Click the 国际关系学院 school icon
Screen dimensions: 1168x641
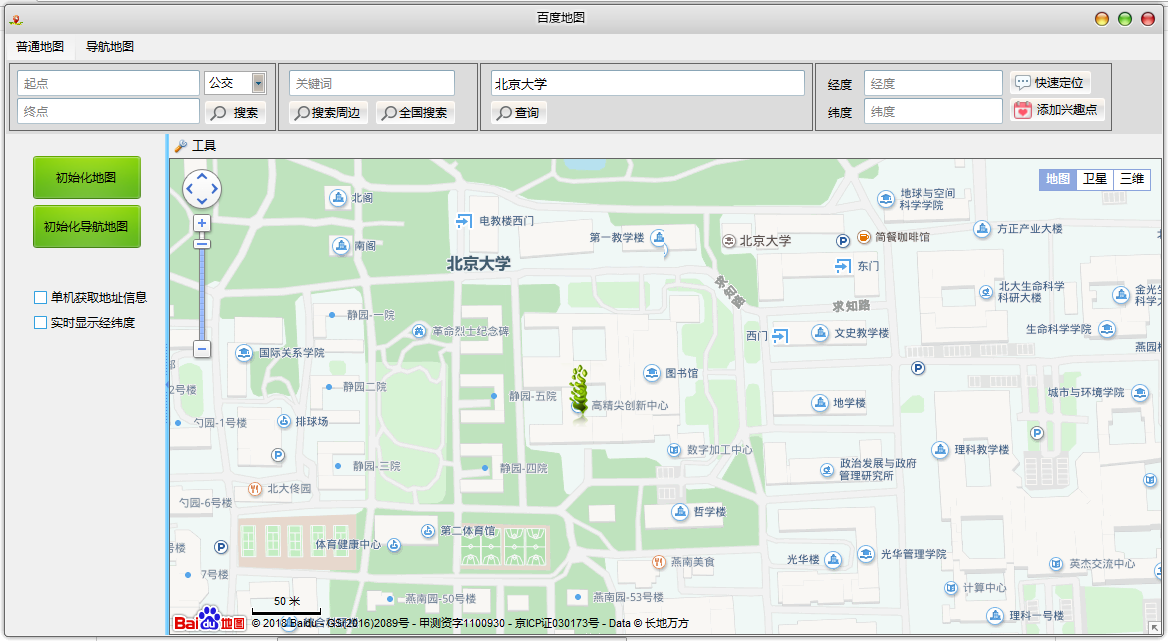coord(244,353)
